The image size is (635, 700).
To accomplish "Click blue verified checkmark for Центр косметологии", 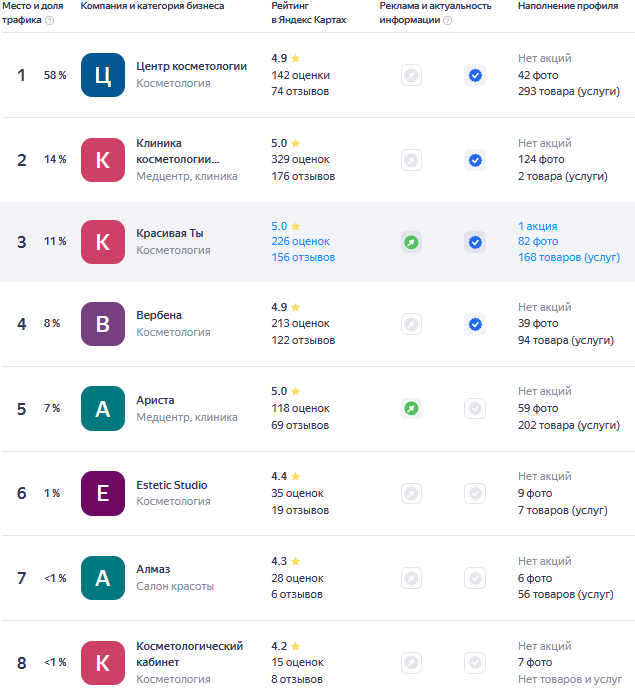I will click(475, 75).
